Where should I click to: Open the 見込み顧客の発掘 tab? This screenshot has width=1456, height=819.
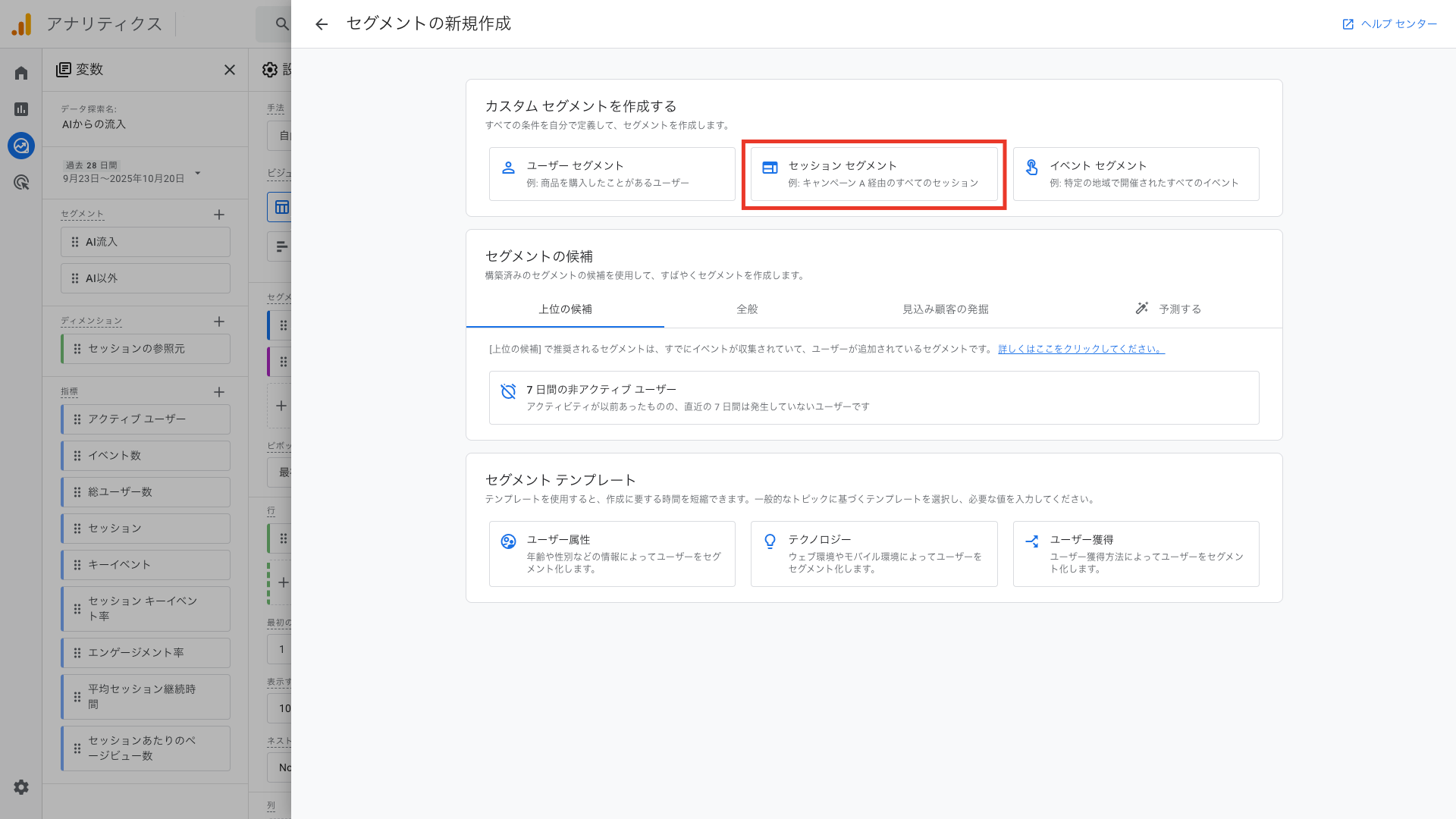(x=945, y=309)
